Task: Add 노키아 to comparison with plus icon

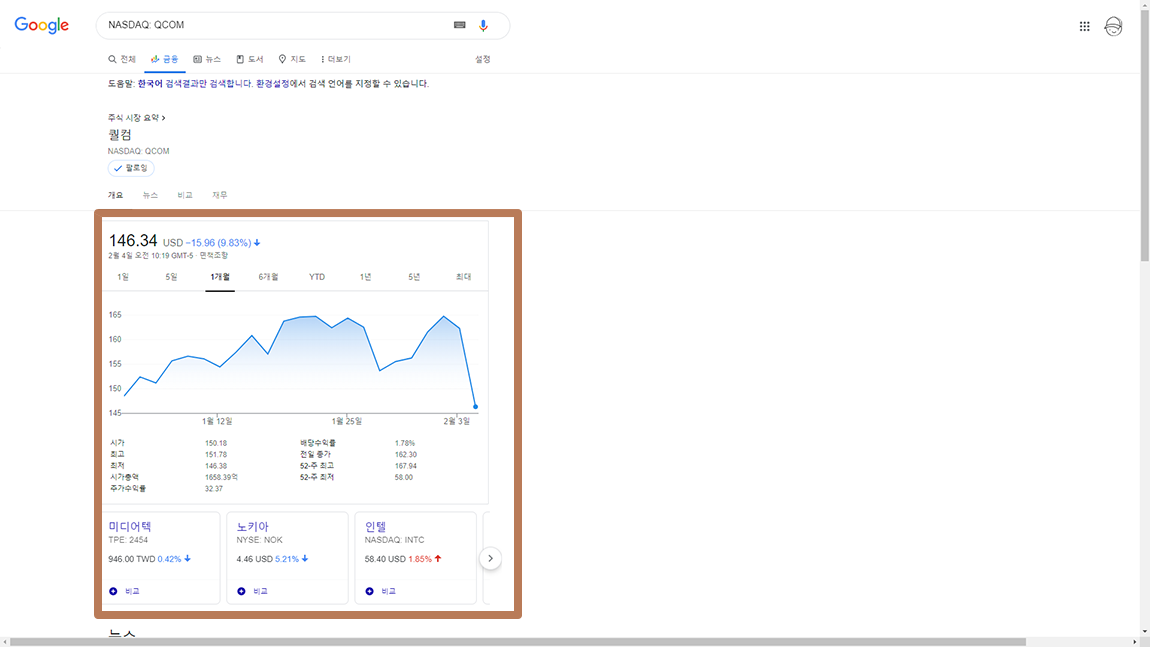Action: point(241,591)
